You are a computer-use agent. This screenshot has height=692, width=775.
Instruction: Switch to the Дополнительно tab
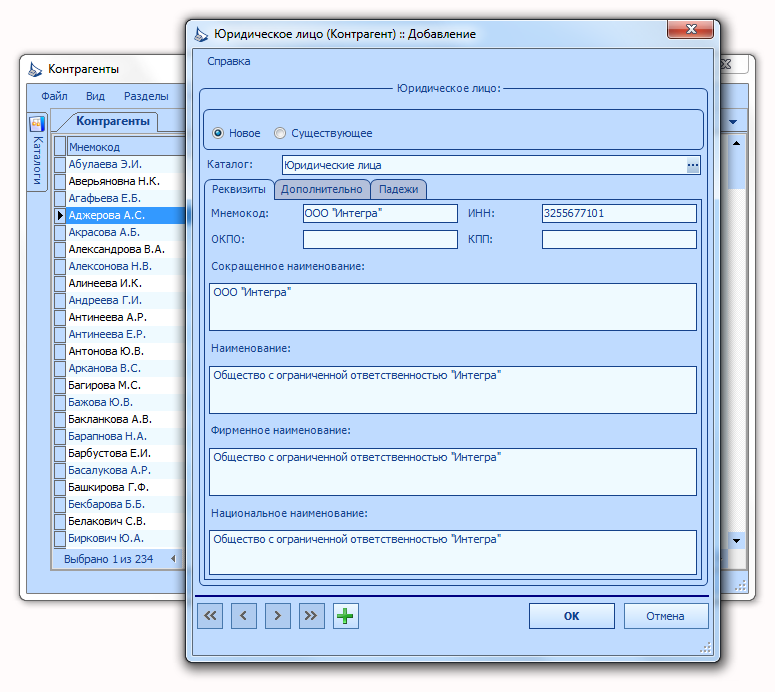point(322,189)
